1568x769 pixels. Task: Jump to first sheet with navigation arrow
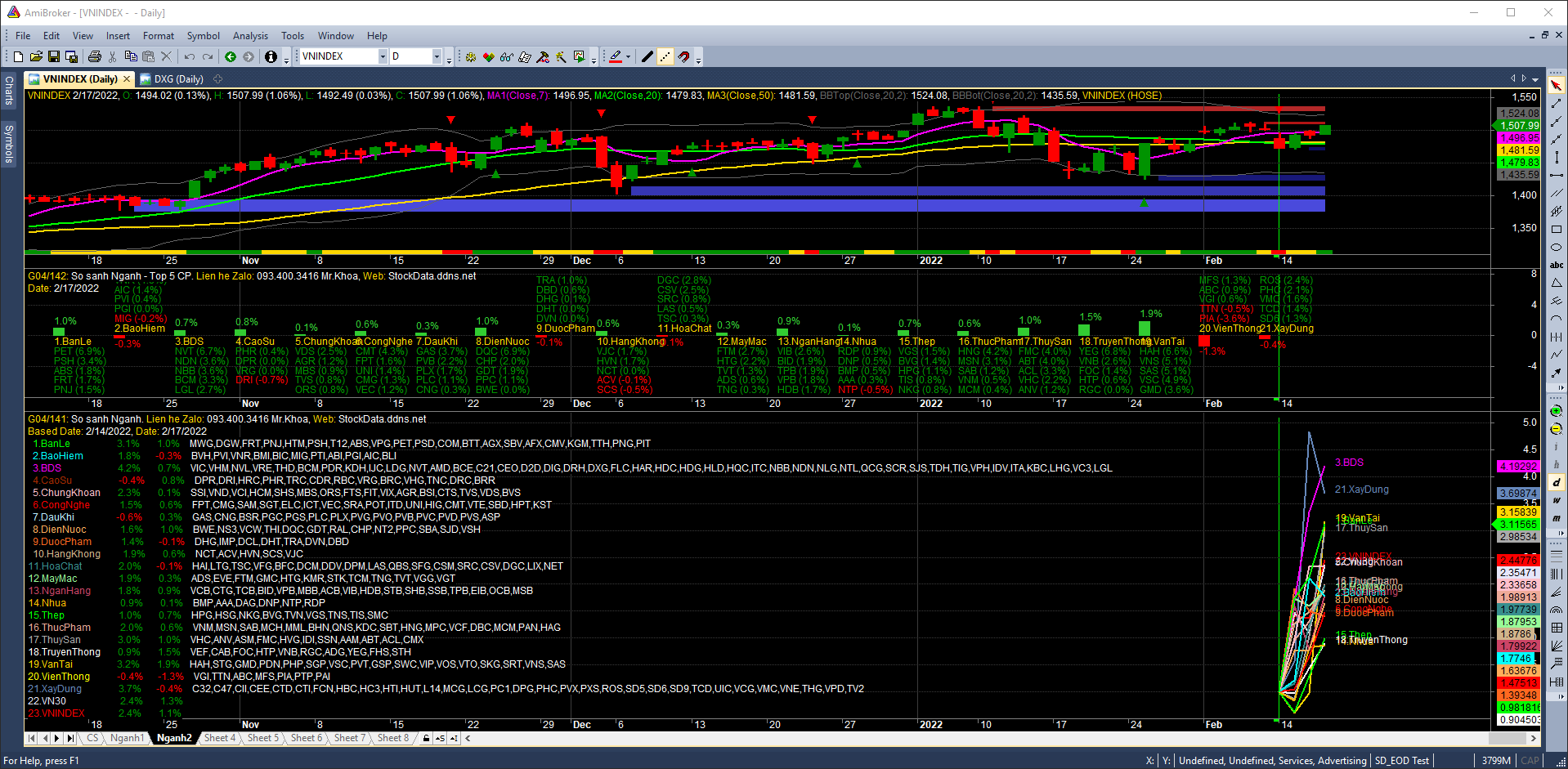[x=32, y=738]
